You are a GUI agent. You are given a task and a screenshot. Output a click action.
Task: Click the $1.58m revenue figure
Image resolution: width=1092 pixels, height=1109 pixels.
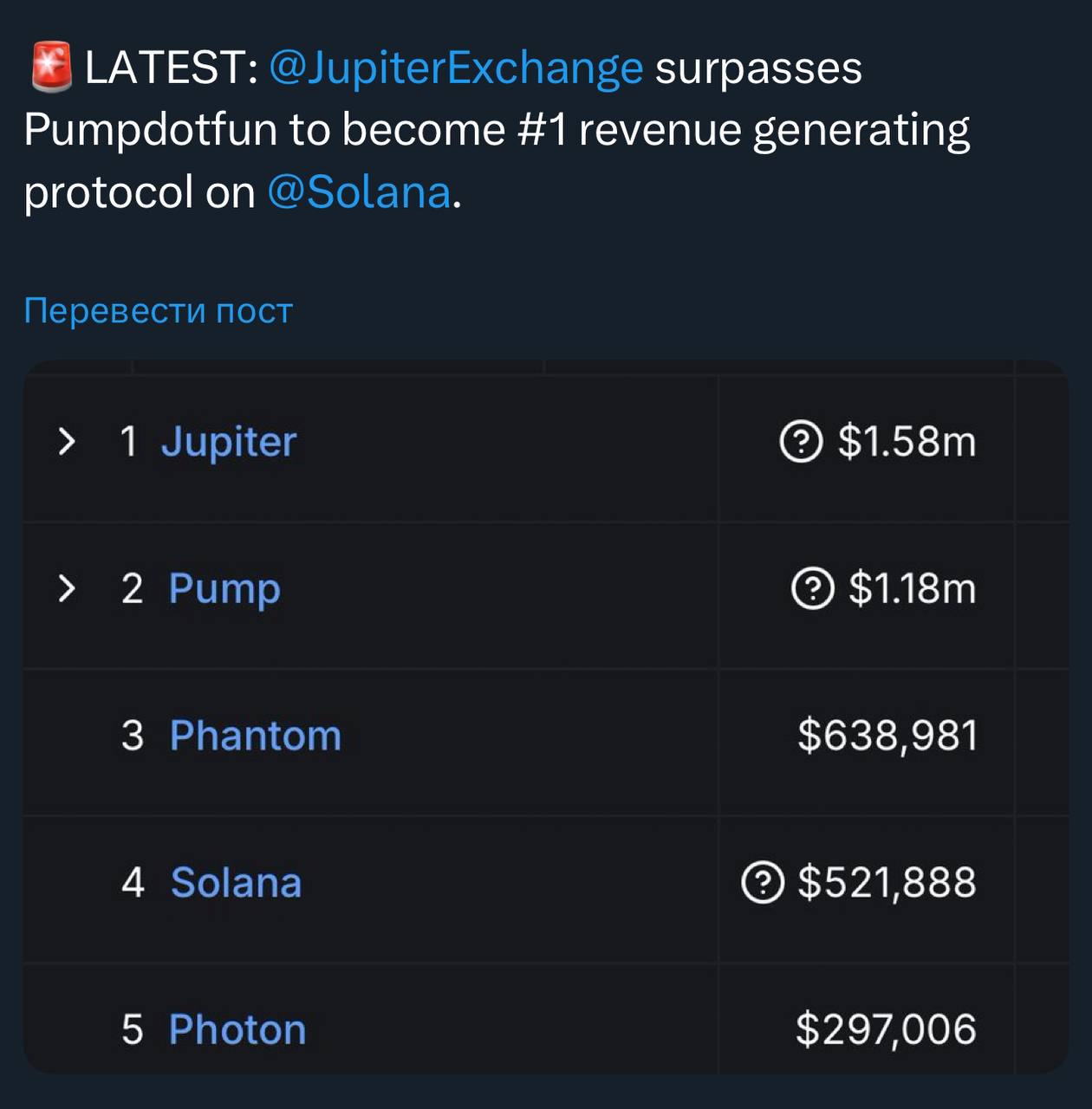[x=907, y=441]
